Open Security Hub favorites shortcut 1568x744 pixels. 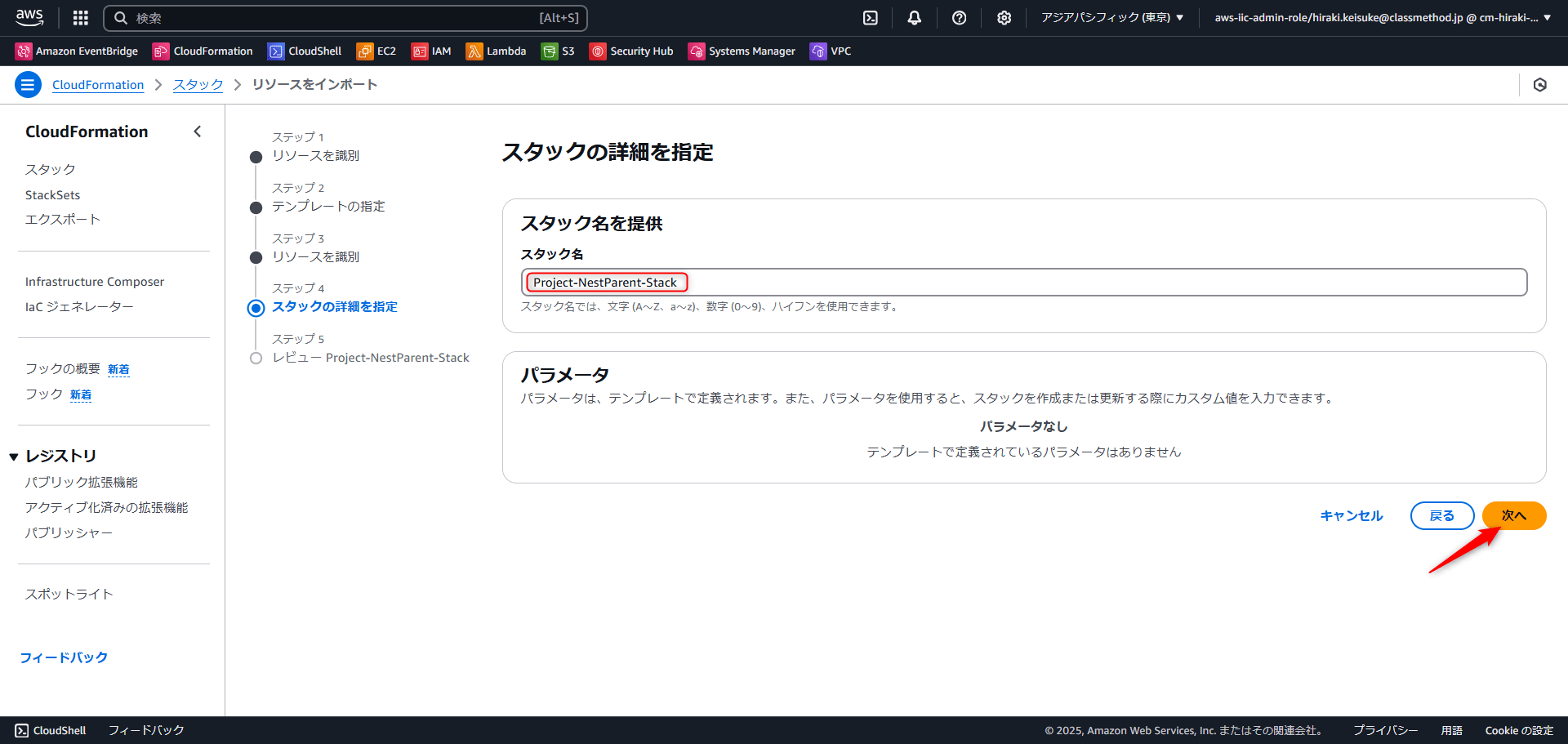pyautogui.click(x=631, y=51)
